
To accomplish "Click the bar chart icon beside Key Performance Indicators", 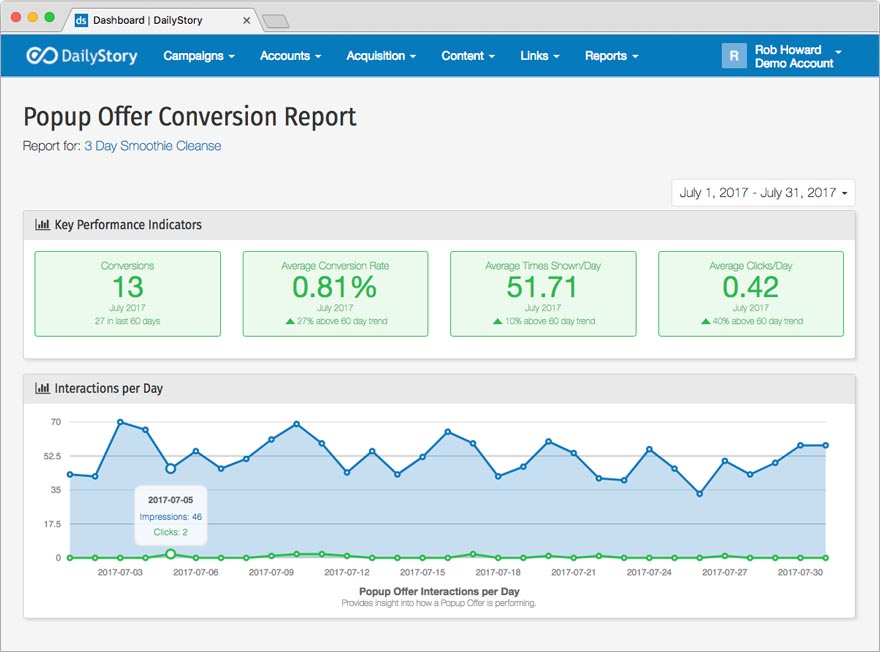I will 42,225.
